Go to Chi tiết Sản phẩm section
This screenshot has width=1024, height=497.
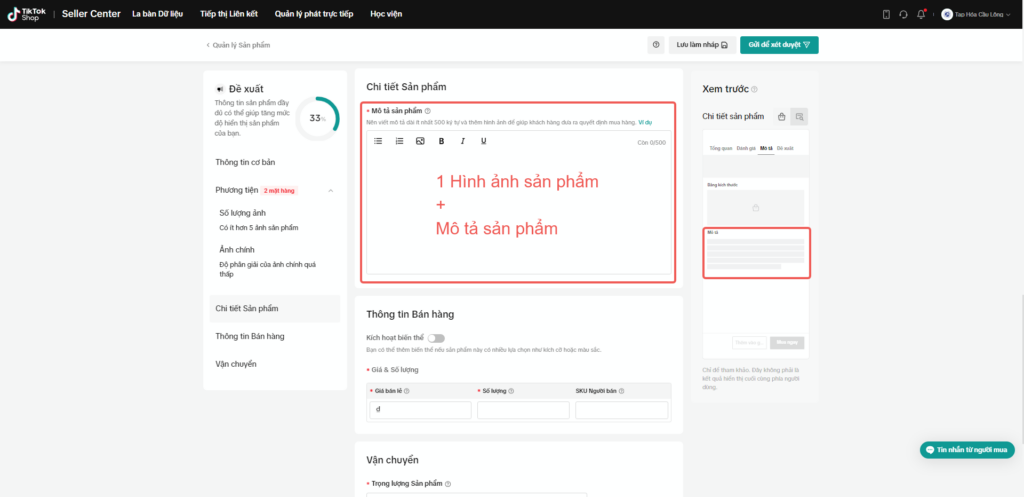275,308
